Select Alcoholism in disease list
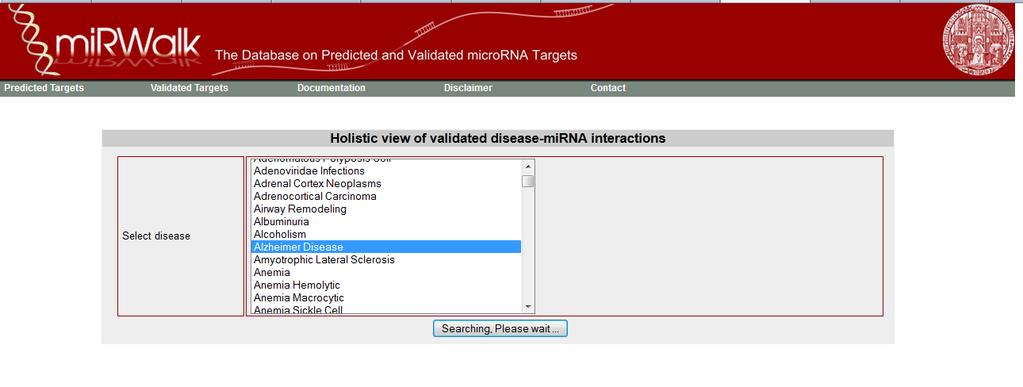Screen dimensions: 1023x387 coord(386,234)
